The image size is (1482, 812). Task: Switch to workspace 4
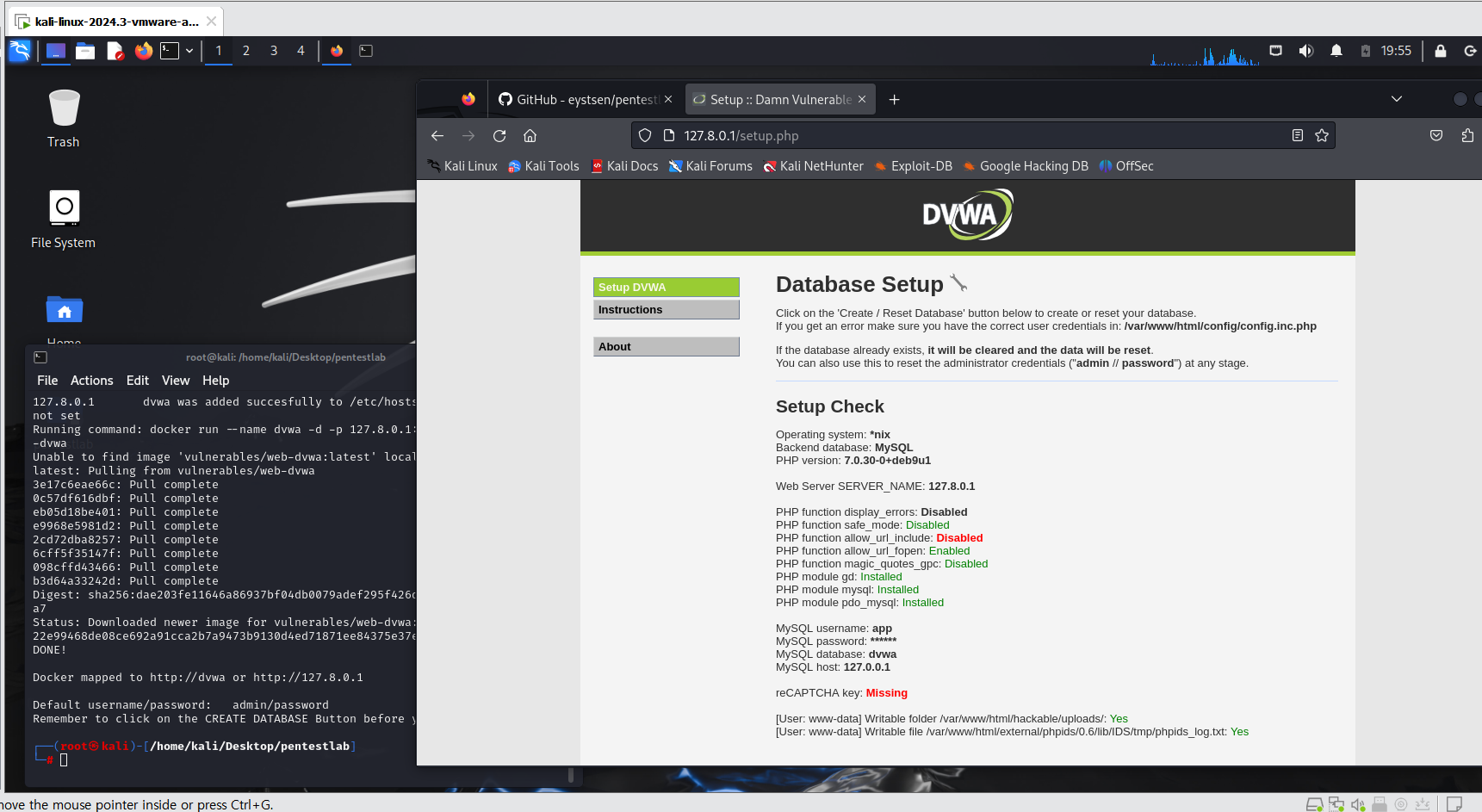(x=301, y=51)
